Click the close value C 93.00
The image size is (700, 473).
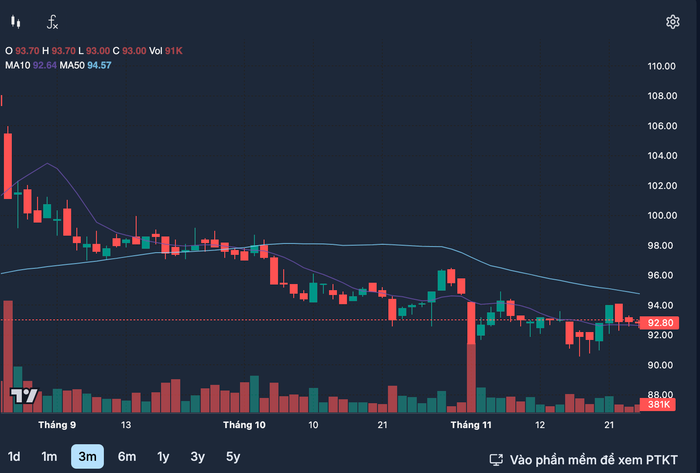pos(129,51)
